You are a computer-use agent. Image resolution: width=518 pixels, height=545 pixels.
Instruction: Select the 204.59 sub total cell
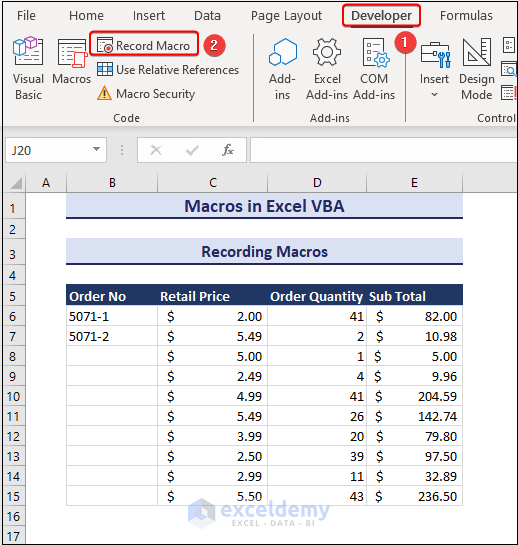coord(414,396)
